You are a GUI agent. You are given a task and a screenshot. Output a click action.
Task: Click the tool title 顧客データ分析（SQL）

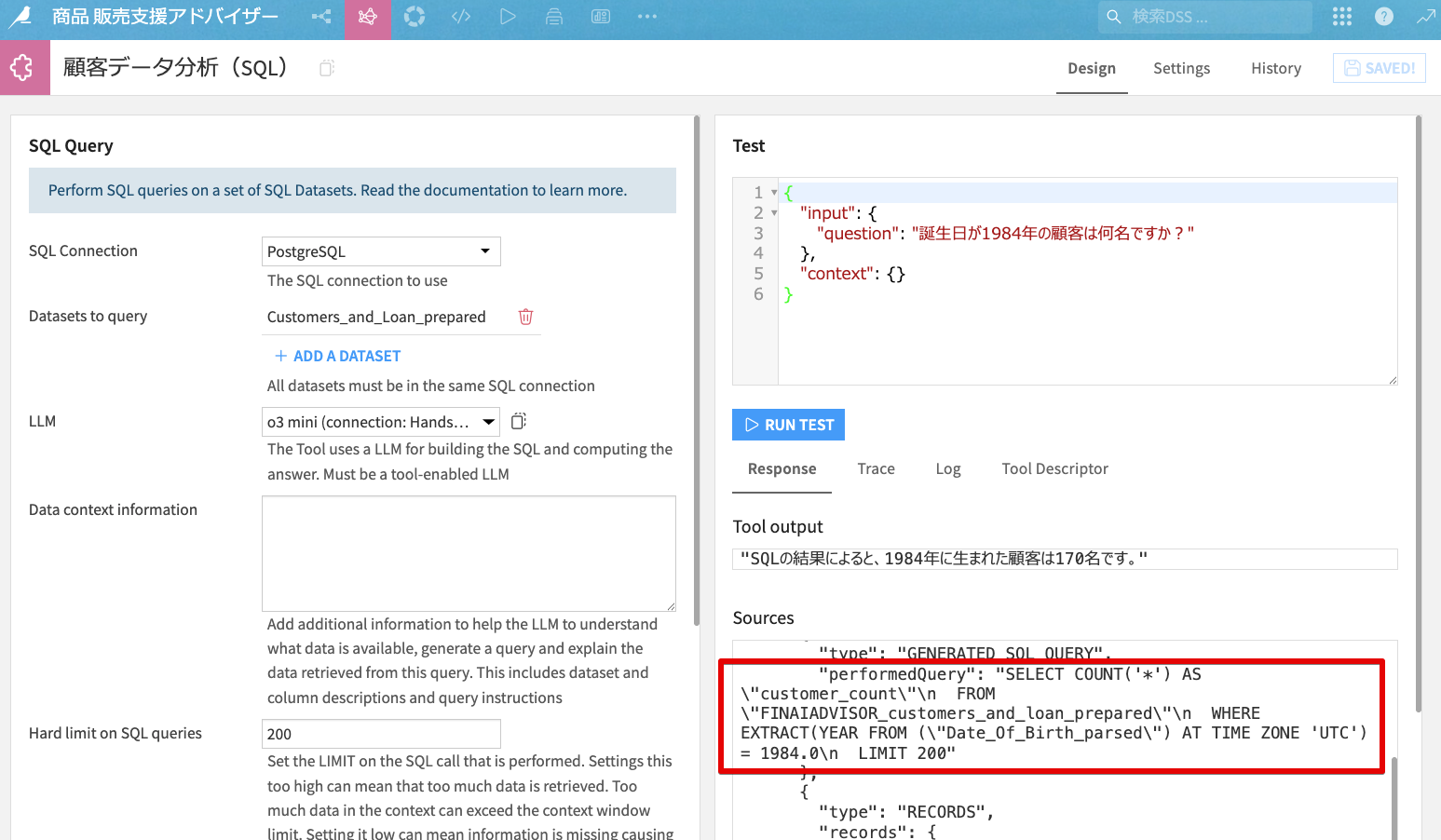click(175, 68)
